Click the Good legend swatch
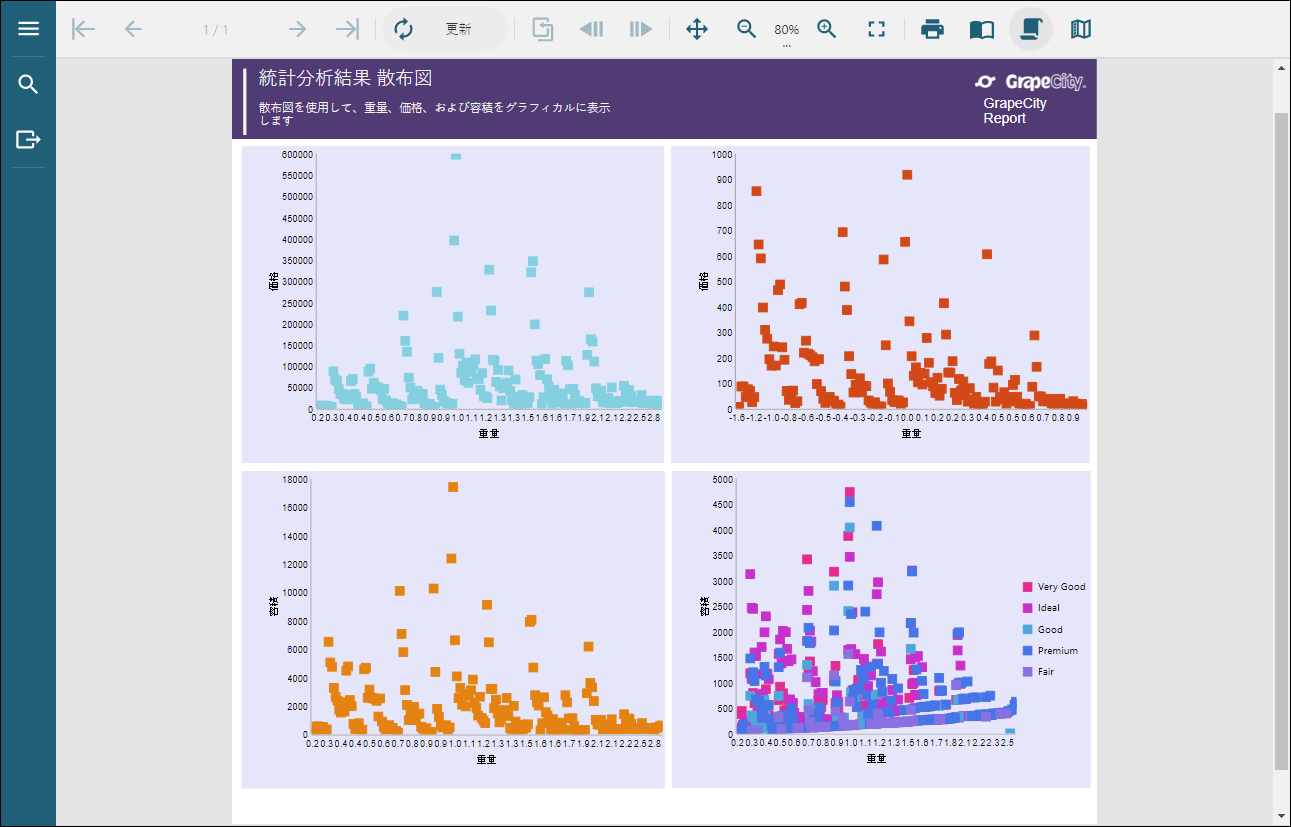Screen dimensions: 1291x827 tap(1027, 630)
